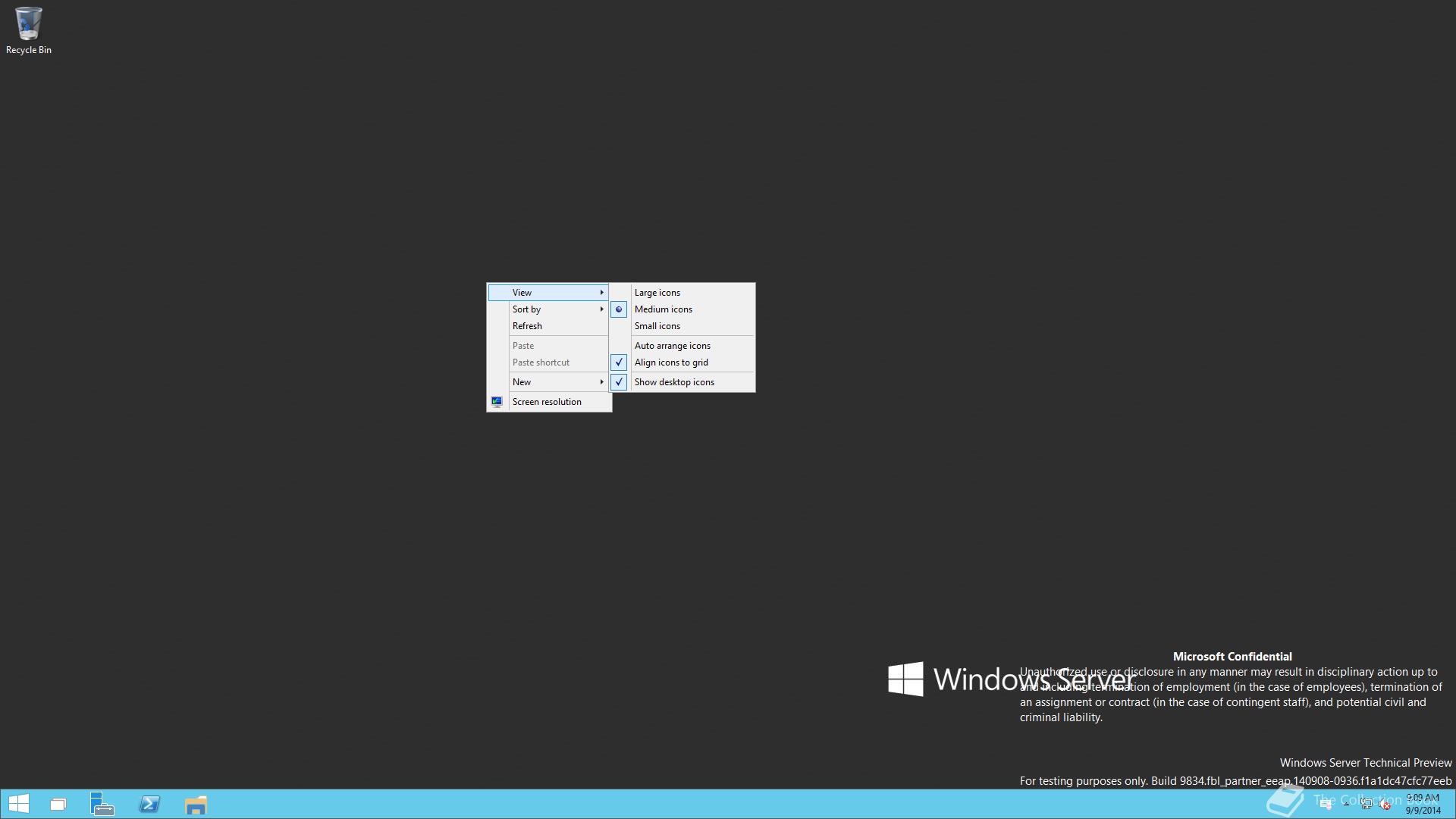Open Task View from the taskbar
1456x819 pixels.
pos(58,804)
